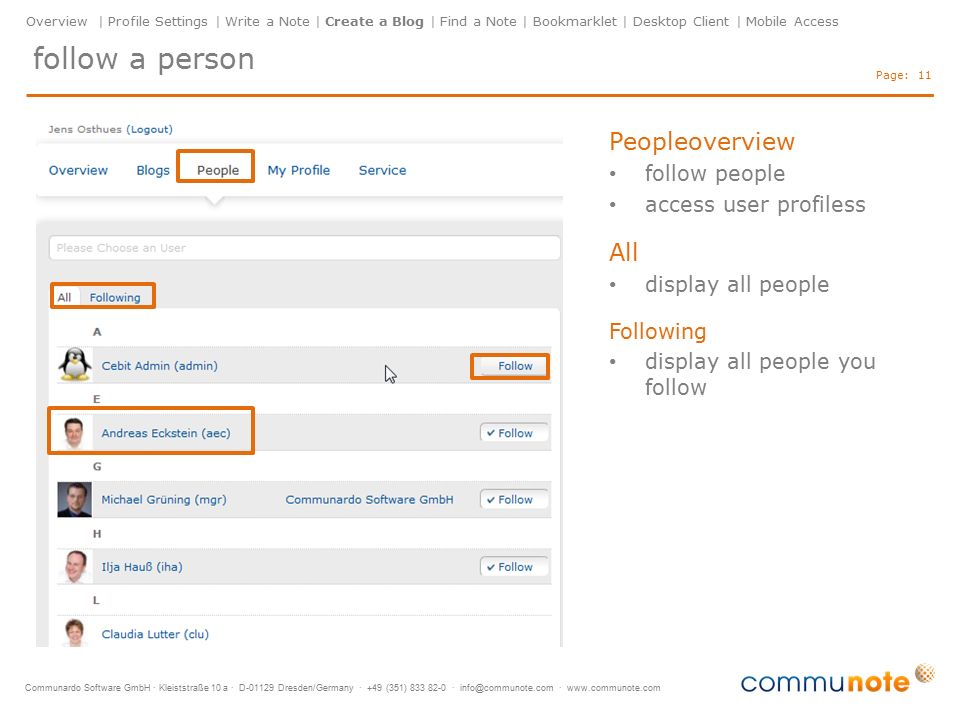Switch to the Following filter tab
This screenshot has height=720, width=960.
click(115, 298)
